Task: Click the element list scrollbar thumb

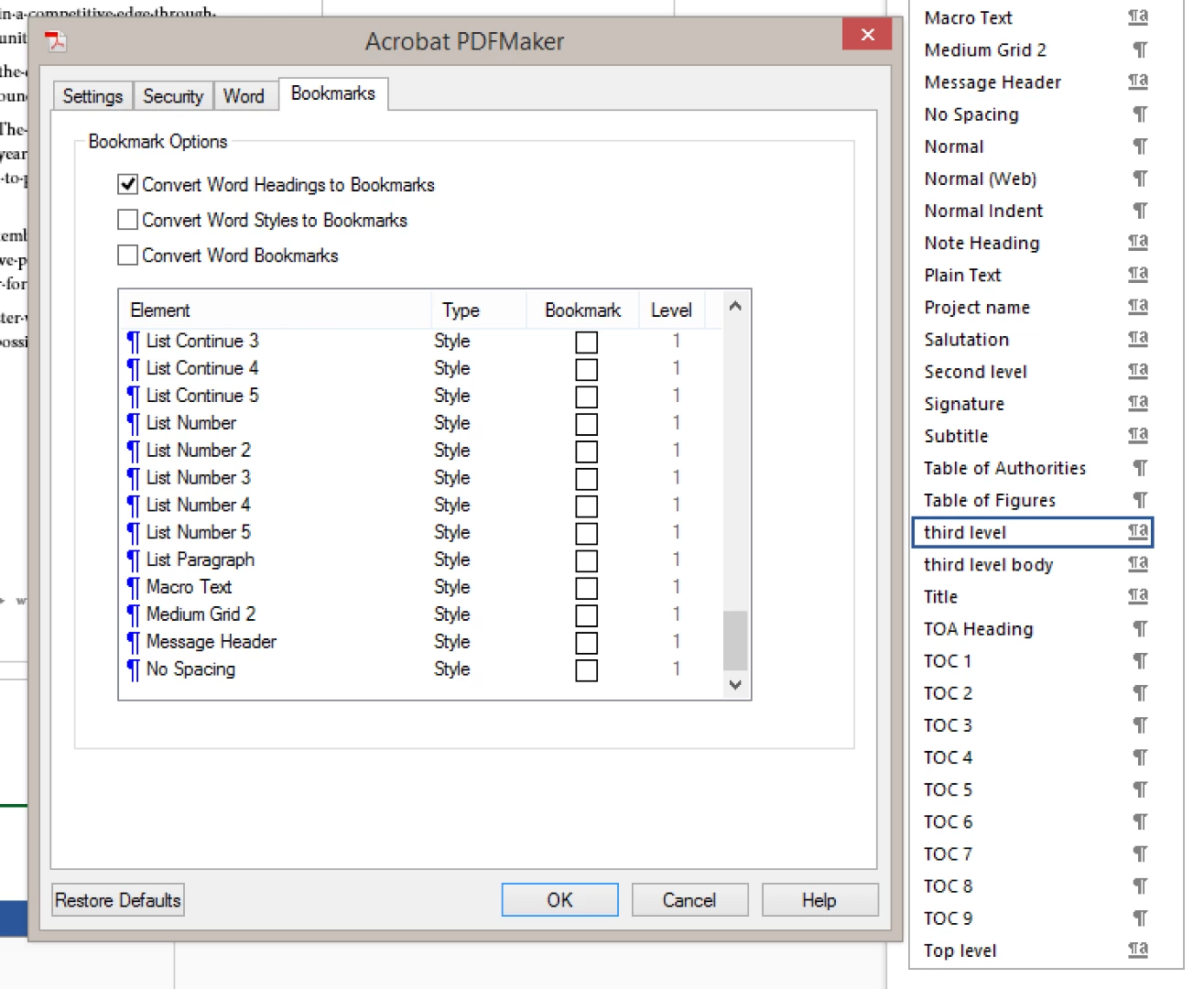Action: (735, 641)
